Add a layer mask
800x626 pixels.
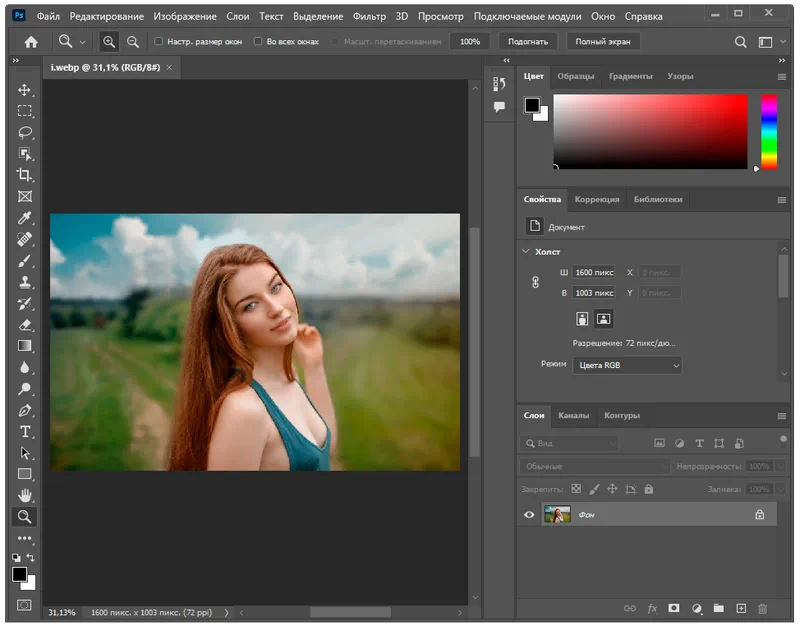[x=674, y=608]
